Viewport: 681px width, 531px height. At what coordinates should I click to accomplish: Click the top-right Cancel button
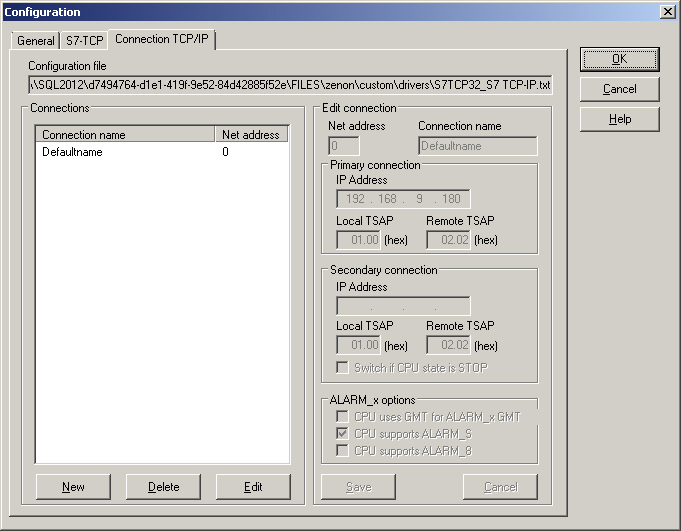(619, 89)
